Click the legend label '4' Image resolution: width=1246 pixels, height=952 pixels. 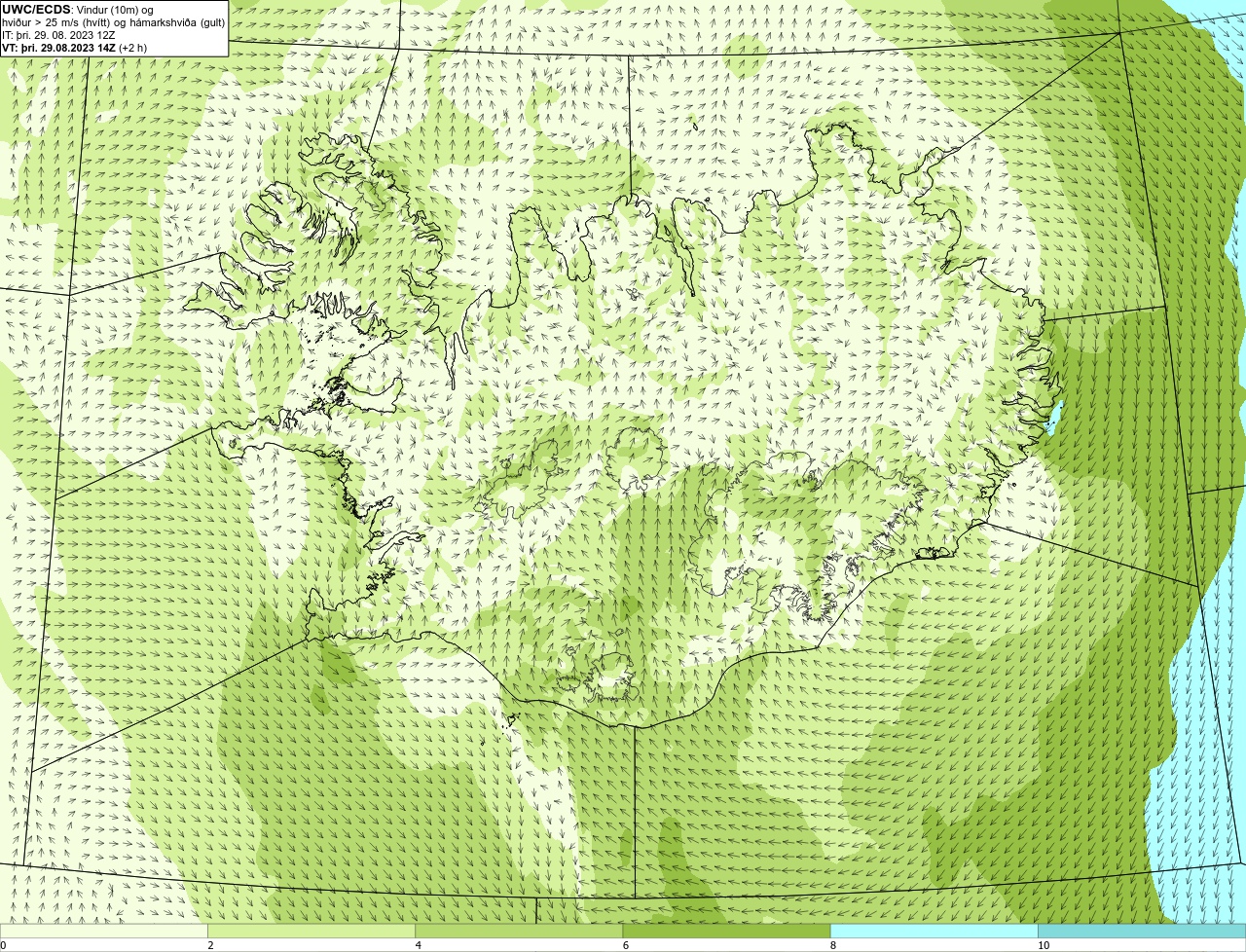pos(418,945)
